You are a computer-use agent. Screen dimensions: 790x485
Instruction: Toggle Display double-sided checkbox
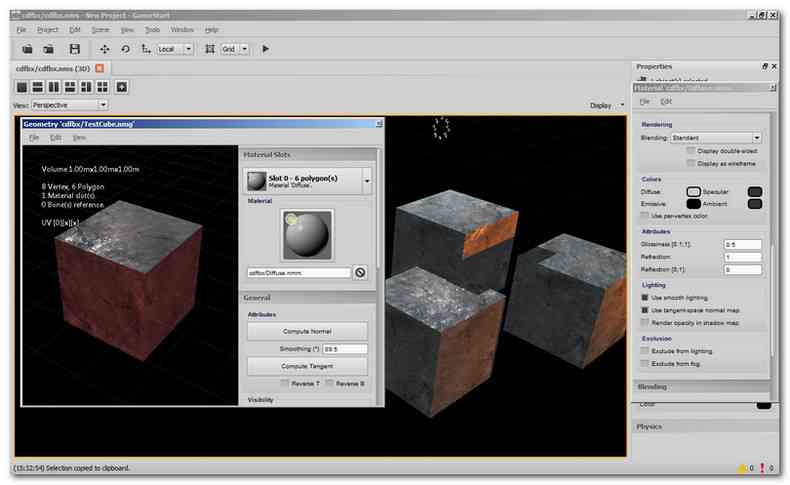pos(691,151)
